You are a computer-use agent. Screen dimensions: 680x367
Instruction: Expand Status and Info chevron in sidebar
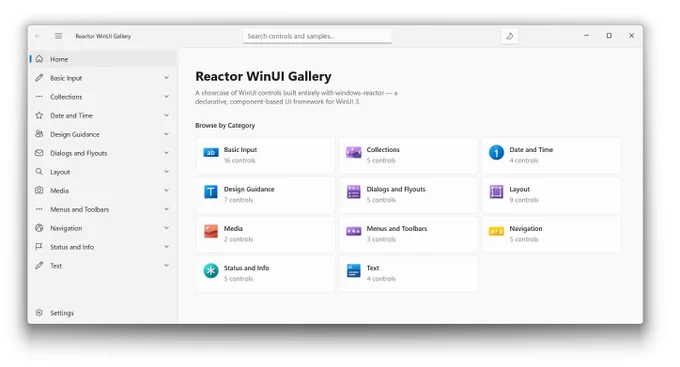tap(167, 247)
